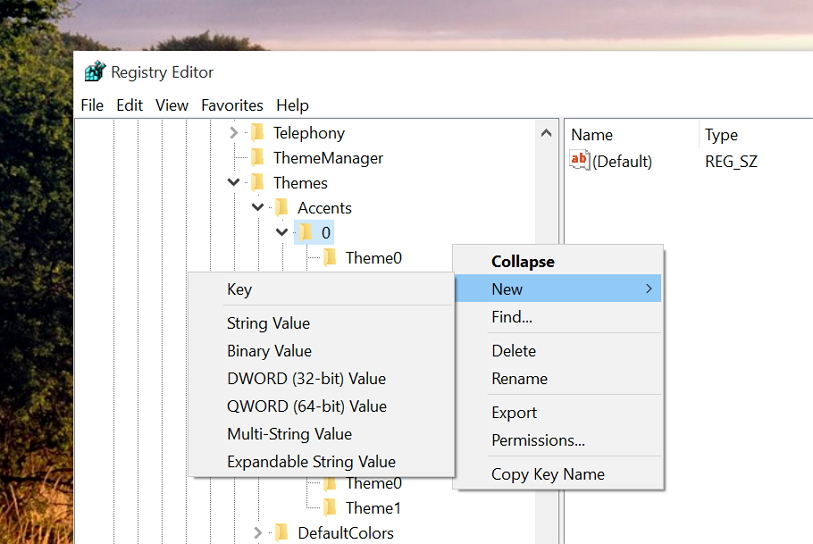This screenshot has width=813, height=544.
Task: Create a new DWORD (32-bit) Value
Action: pyautogui.click(x=321, y=379)
